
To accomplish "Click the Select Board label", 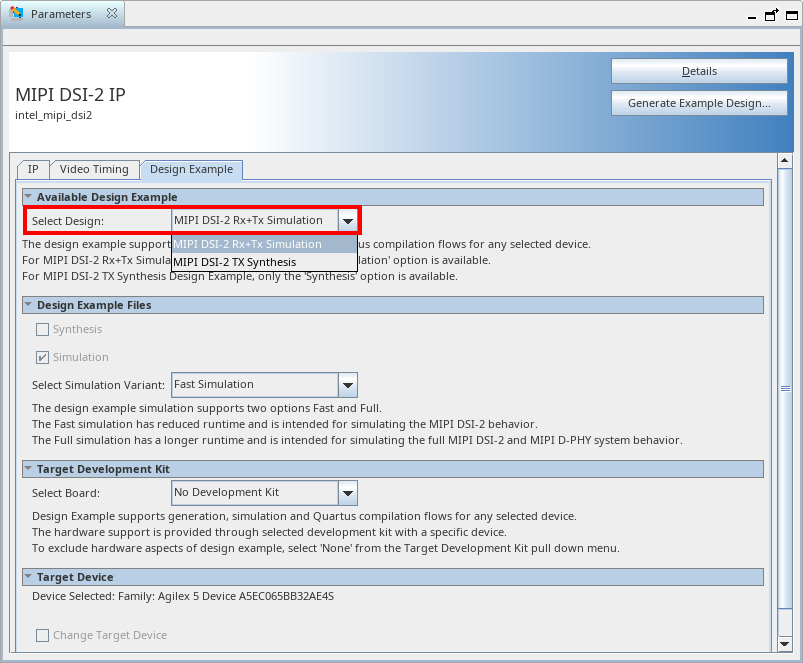I will (66, 493).
